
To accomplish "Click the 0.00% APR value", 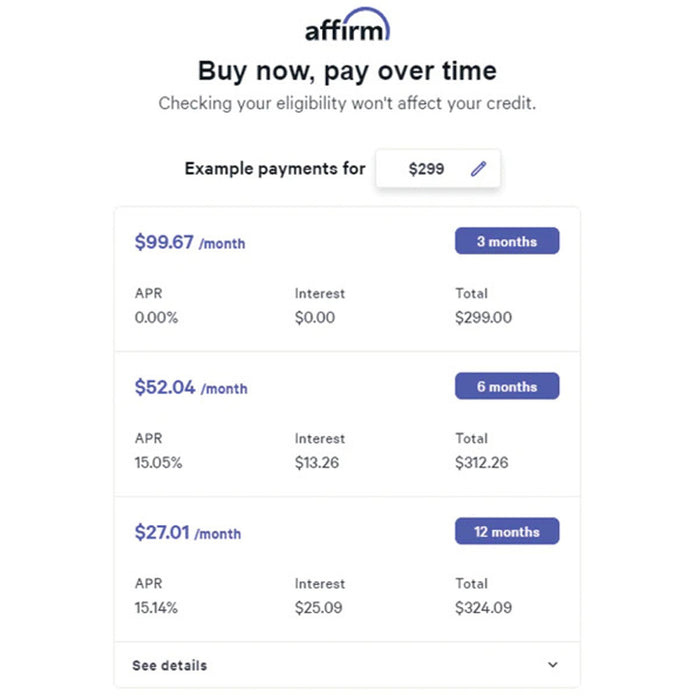I will tap(156, 317).
